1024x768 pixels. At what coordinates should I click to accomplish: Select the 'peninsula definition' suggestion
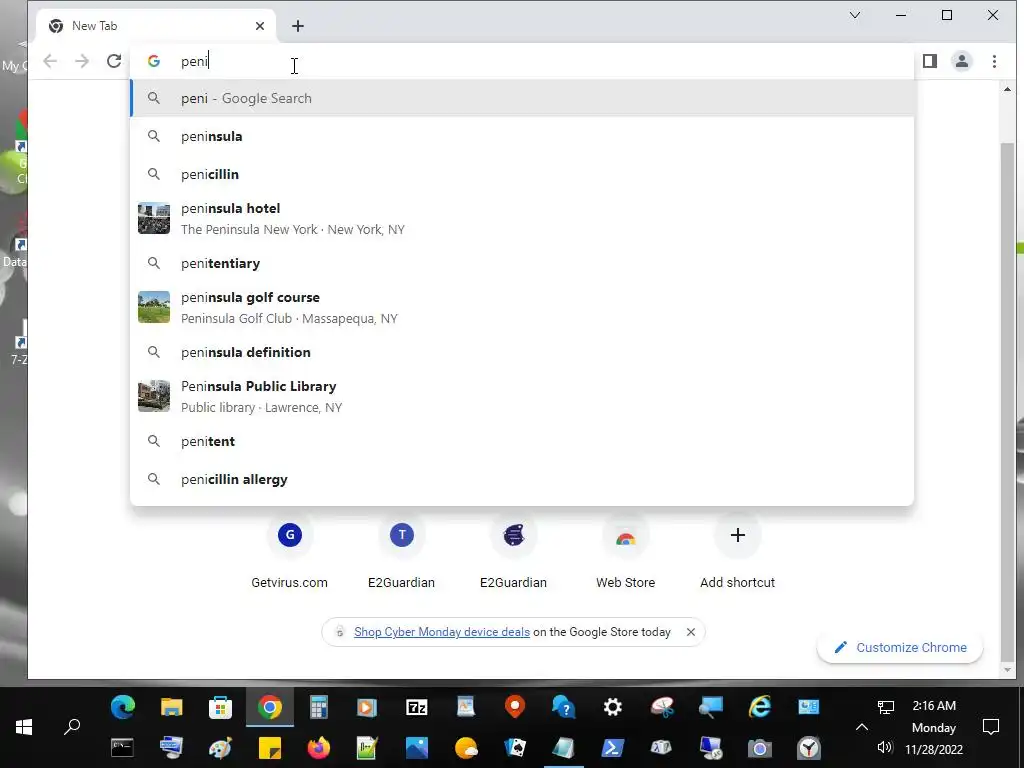522,352
